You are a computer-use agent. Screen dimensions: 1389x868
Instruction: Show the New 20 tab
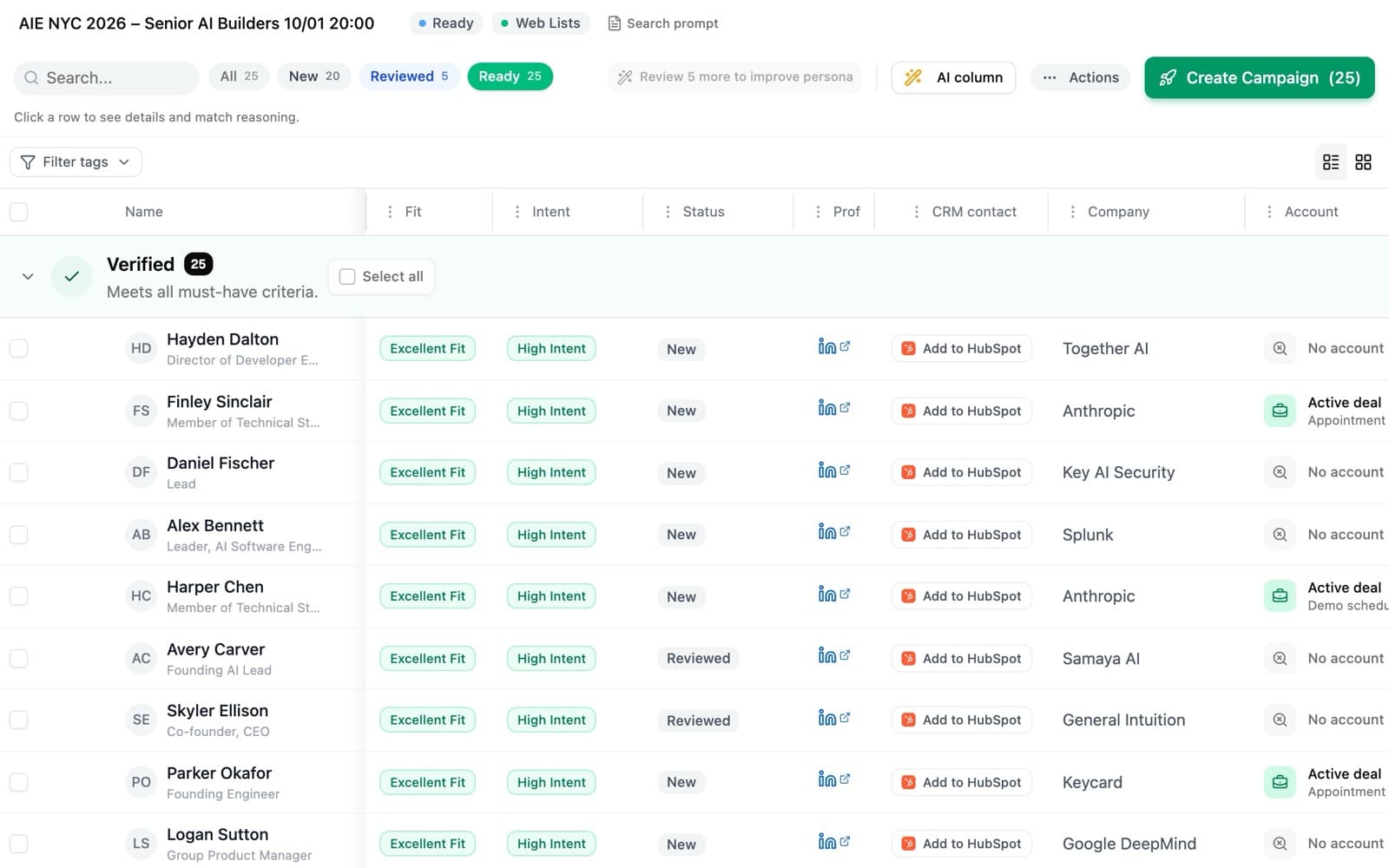coord(314,76)
